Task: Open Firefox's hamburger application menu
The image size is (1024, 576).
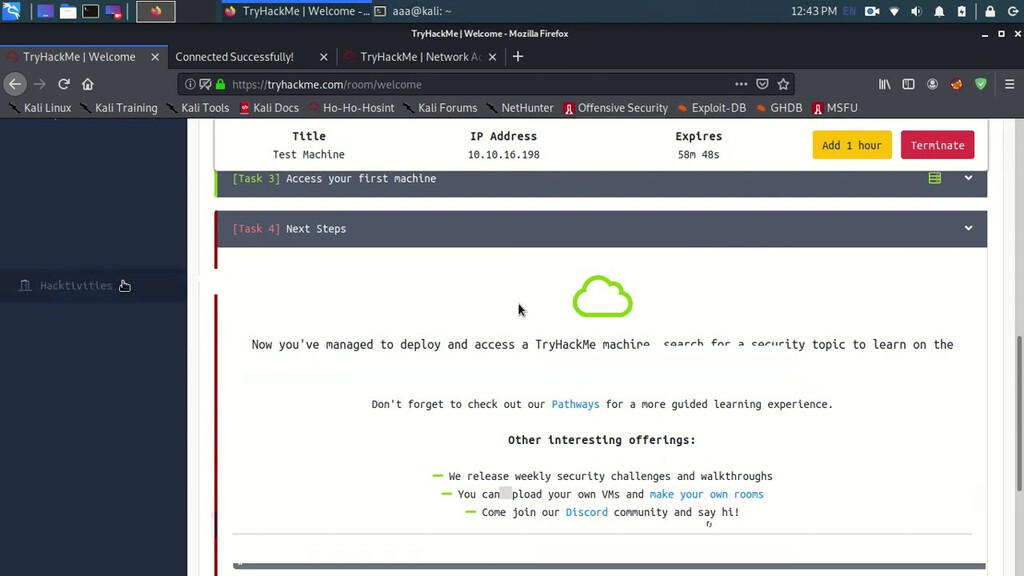Action: (x=1008, y=84)
